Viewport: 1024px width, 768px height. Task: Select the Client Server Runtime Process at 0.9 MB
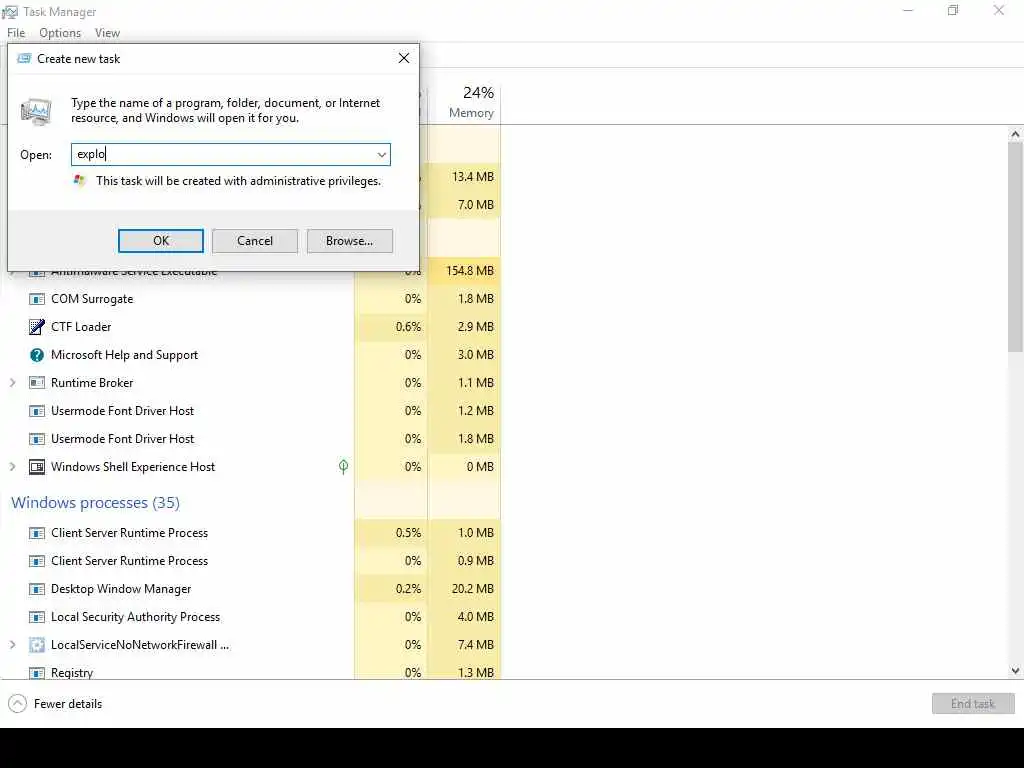(x=251, y=561)
